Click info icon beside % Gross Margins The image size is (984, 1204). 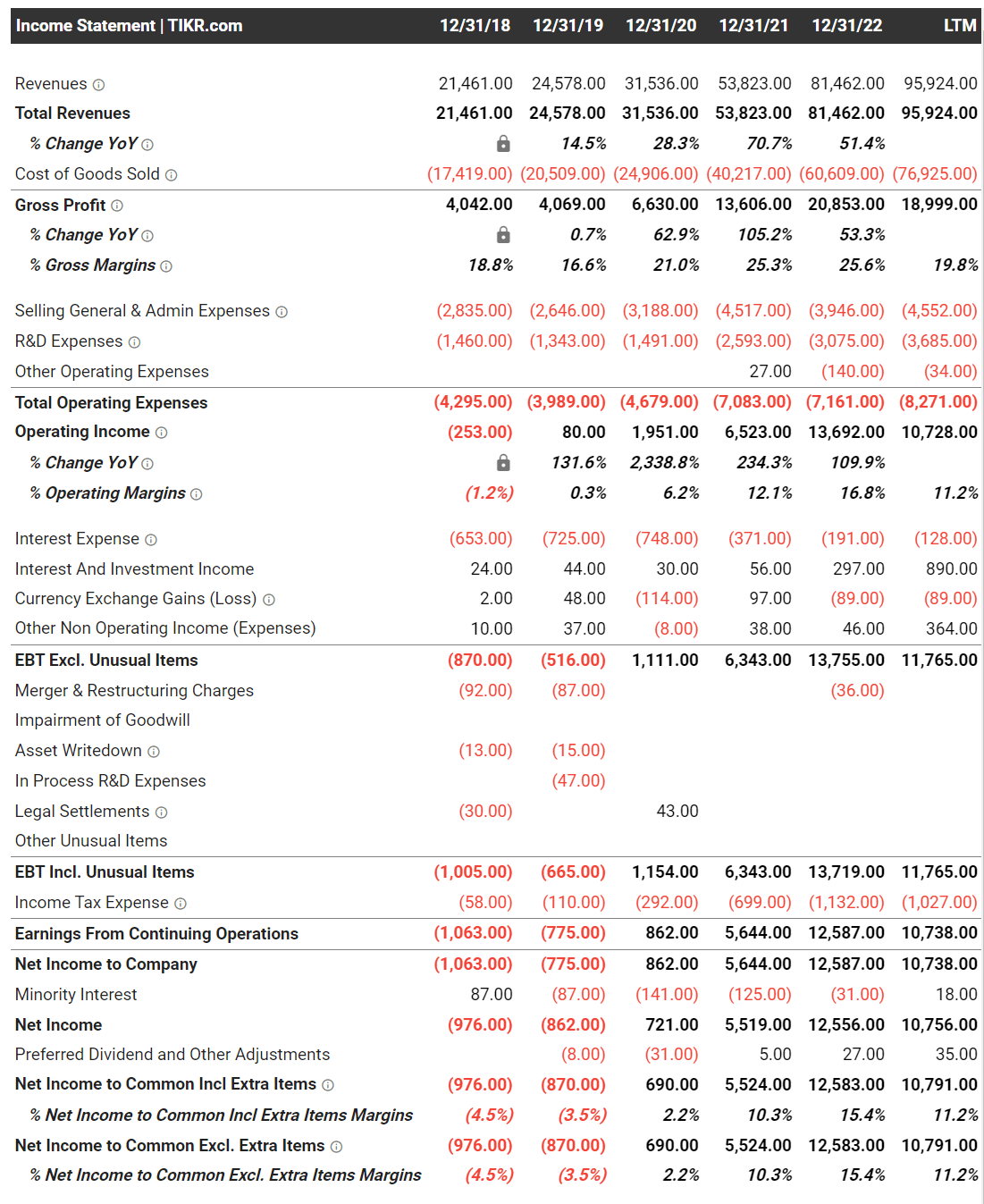click(166, 266)
